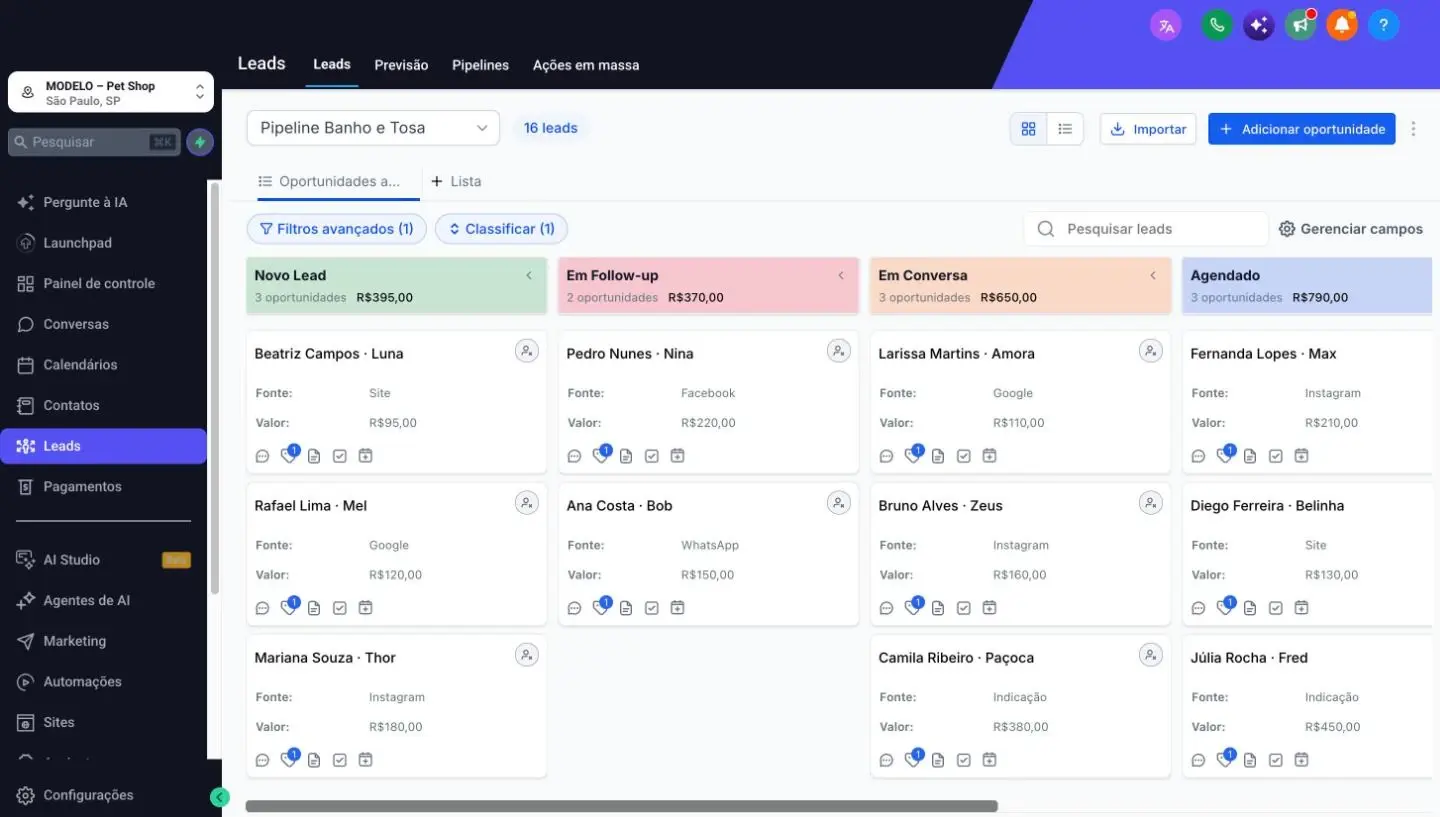Click owner avatar on Camila Ribeiro card
This screenshot has width=1440, height=817.
(x=1151, y=655)
